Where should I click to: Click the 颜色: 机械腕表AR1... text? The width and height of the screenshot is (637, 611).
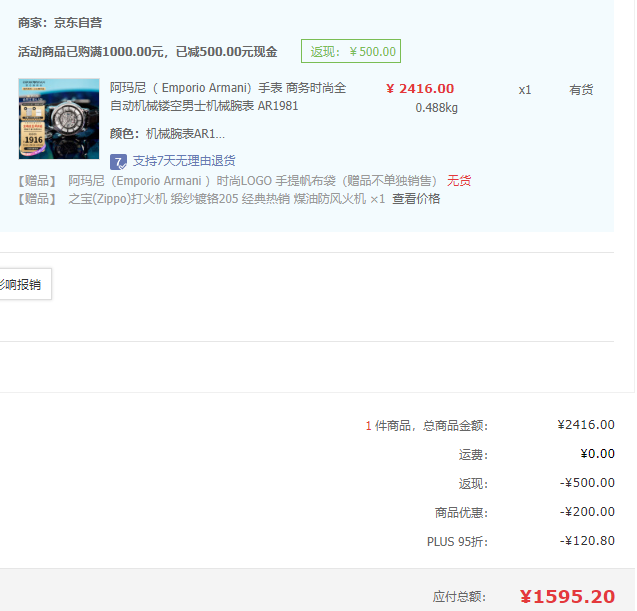pos(167,134)
